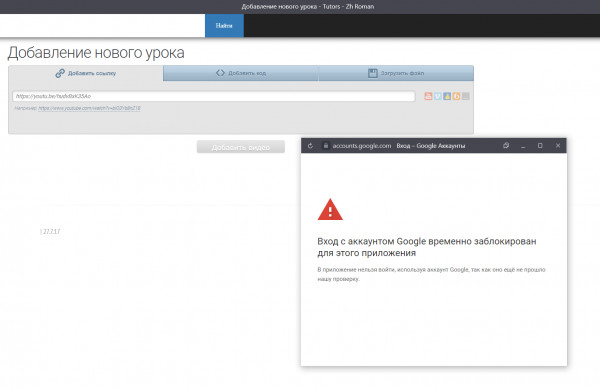Click the date text '27.7.17'
Image resolution: width=600 pixels, height=388 pixels.
(x=51, y=231)
